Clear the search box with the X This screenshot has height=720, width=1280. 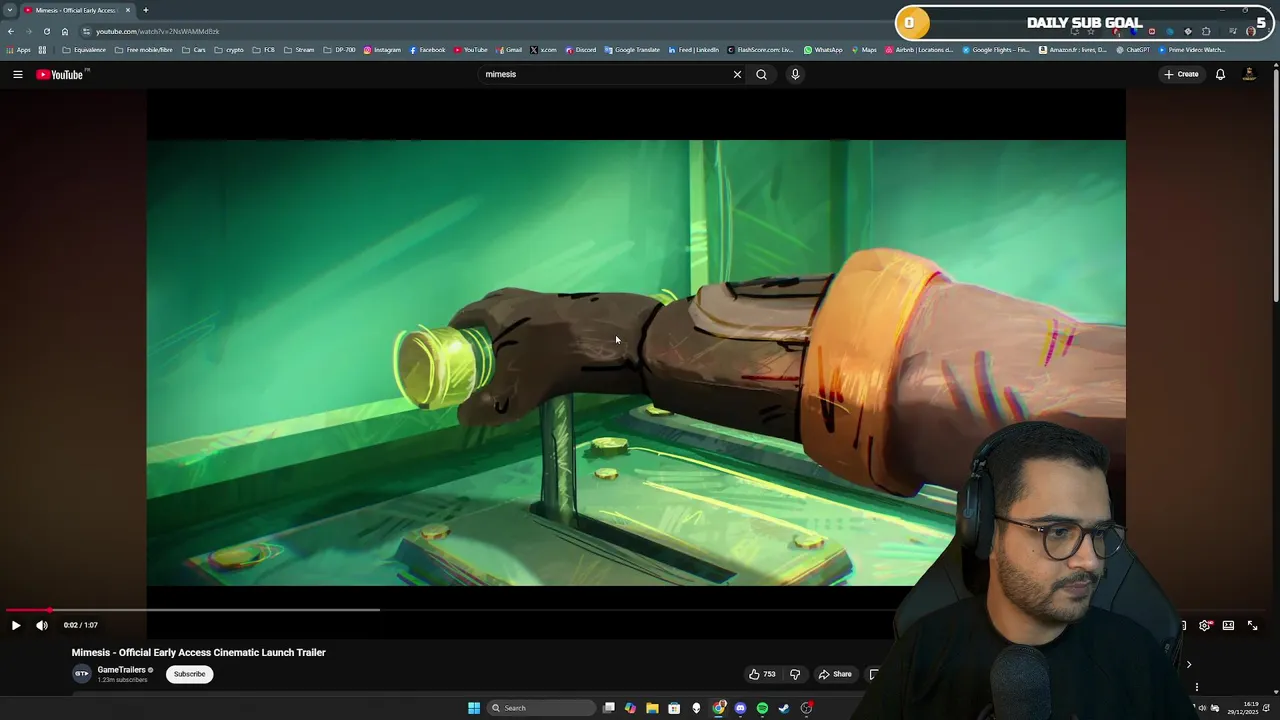pos(737,74)
